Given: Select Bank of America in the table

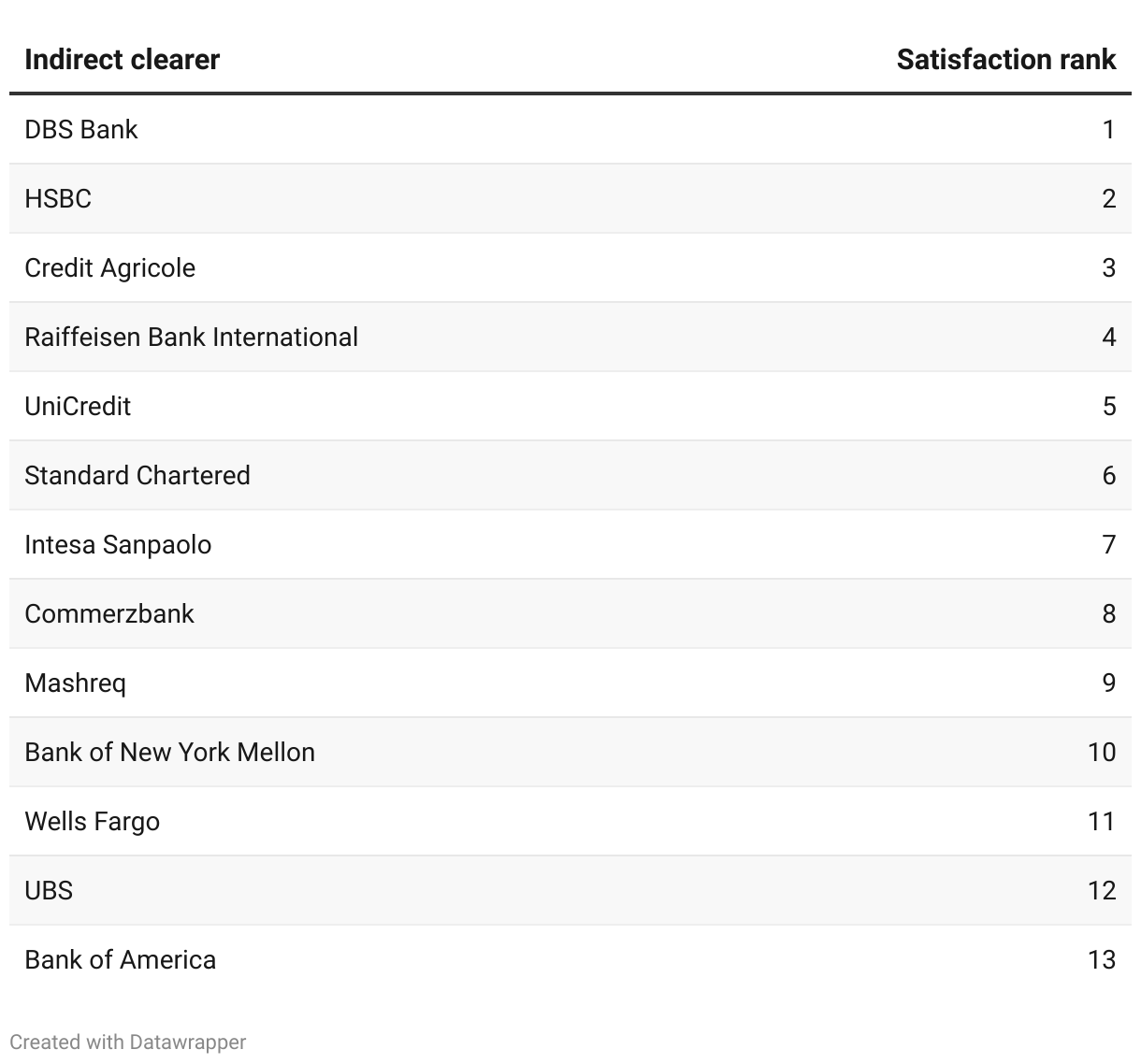Looking at the screenshot, I should [x=120, y=959].
